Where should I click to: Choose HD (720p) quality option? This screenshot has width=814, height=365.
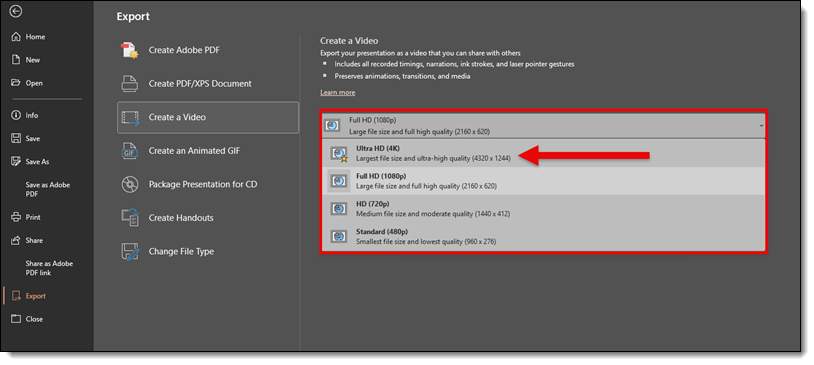click(544, 209)
